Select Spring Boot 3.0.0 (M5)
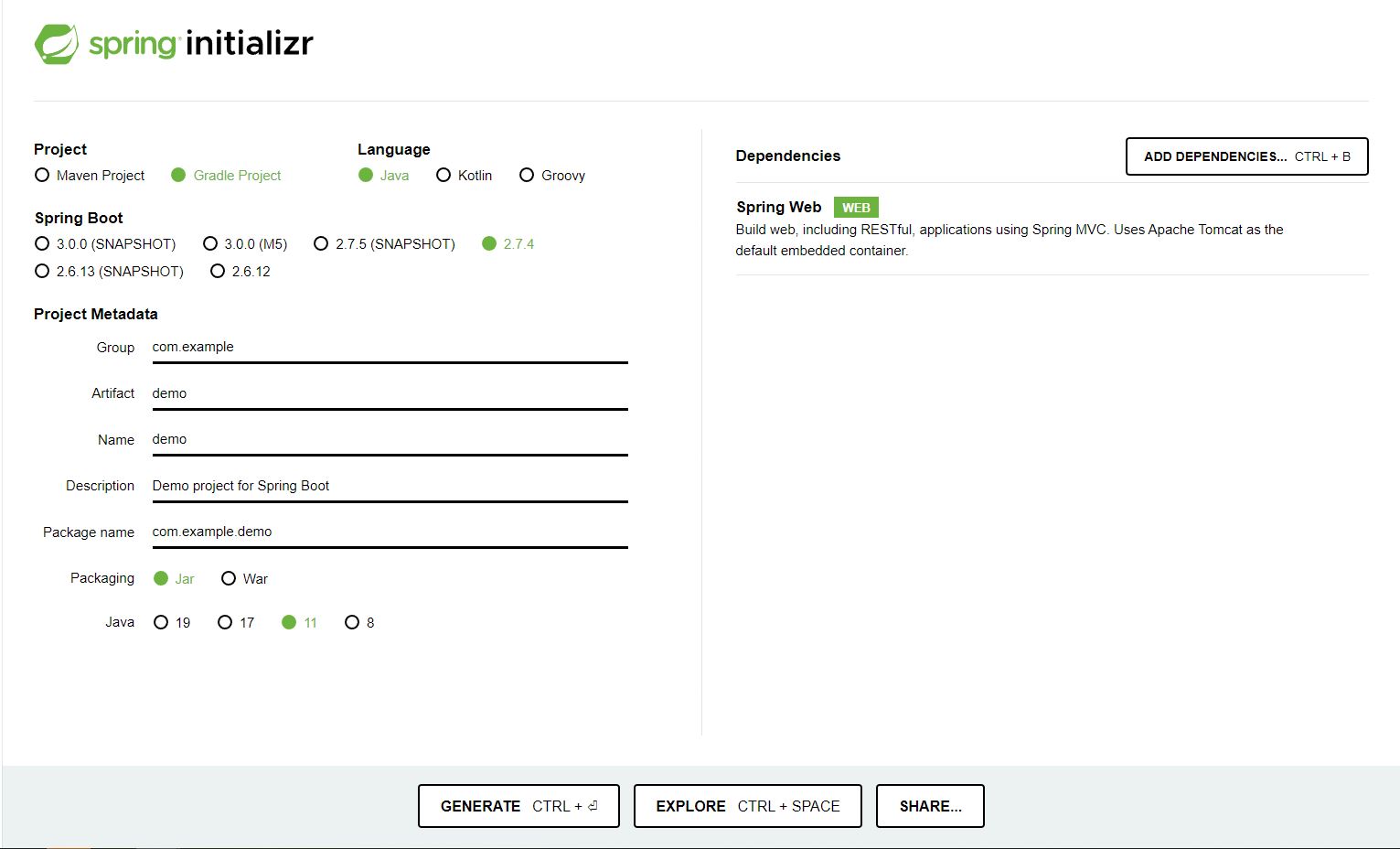The image size is (1400, 849). (x=245, y=243)
